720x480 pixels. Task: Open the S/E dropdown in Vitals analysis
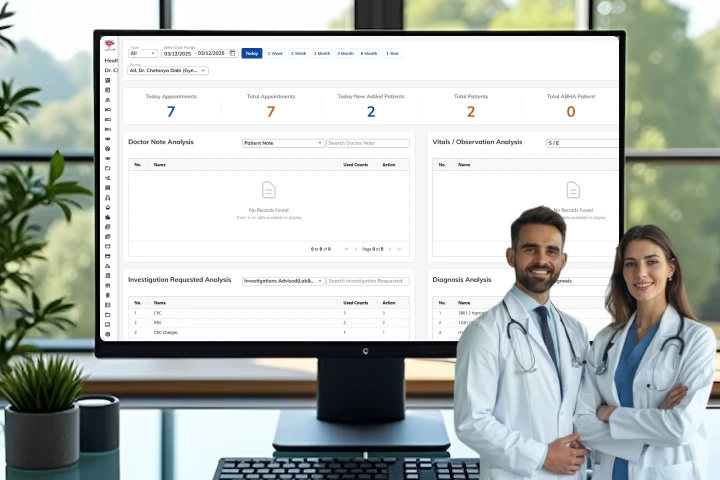tap(582, 143)
